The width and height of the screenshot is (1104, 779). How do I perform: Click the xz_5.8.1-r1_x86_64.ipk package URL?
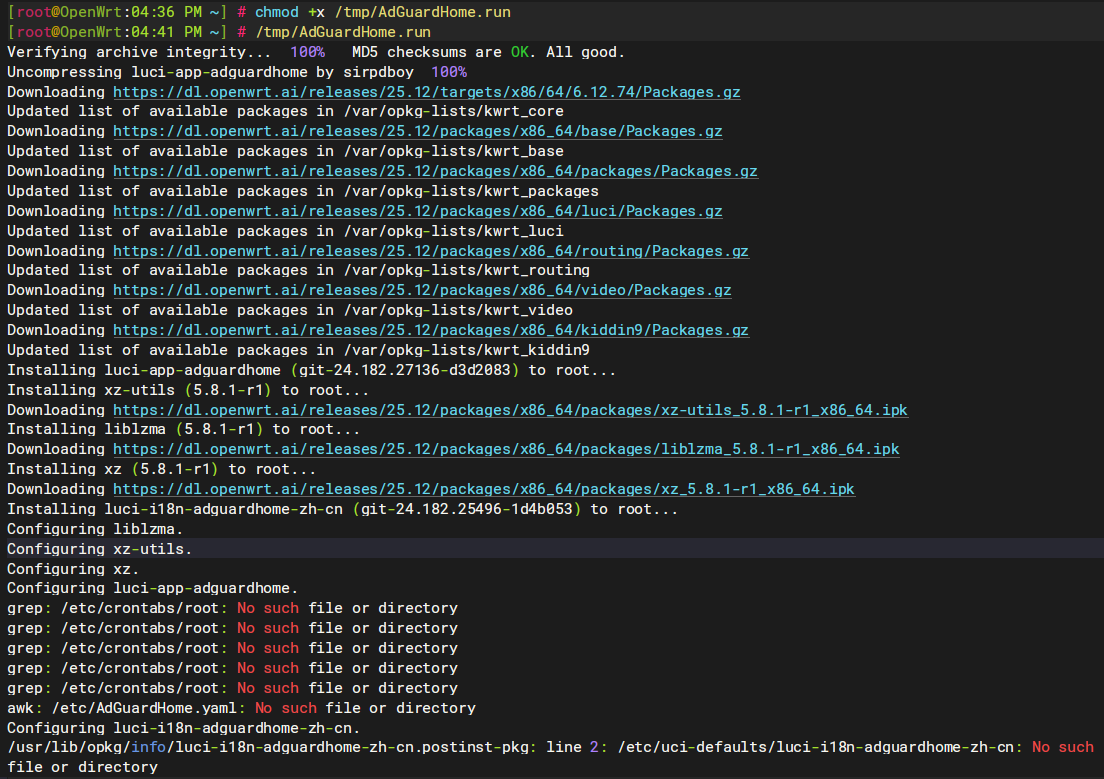(483, 489)
